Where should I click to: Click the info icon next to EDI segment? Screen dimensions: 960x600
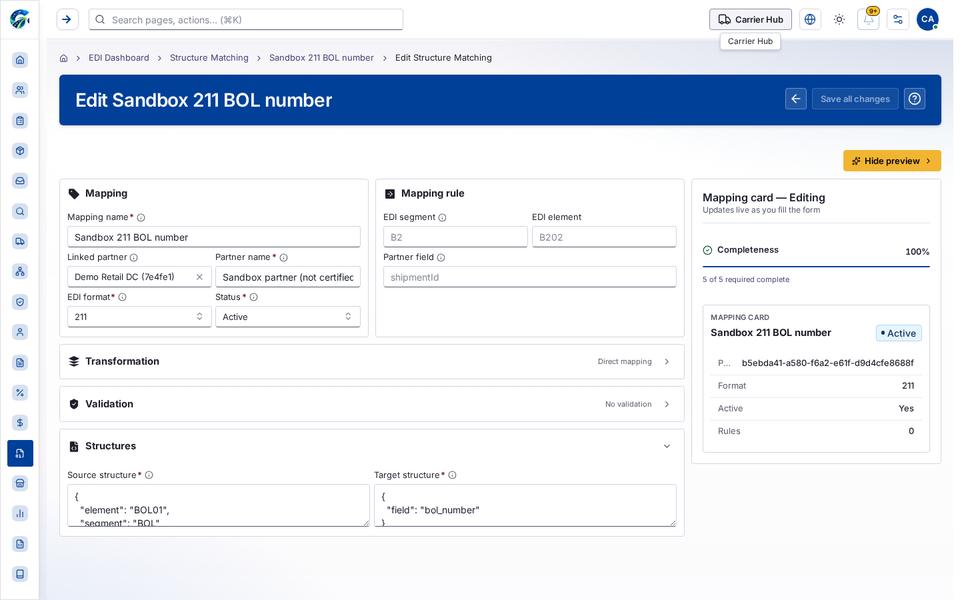coord(442,217)
